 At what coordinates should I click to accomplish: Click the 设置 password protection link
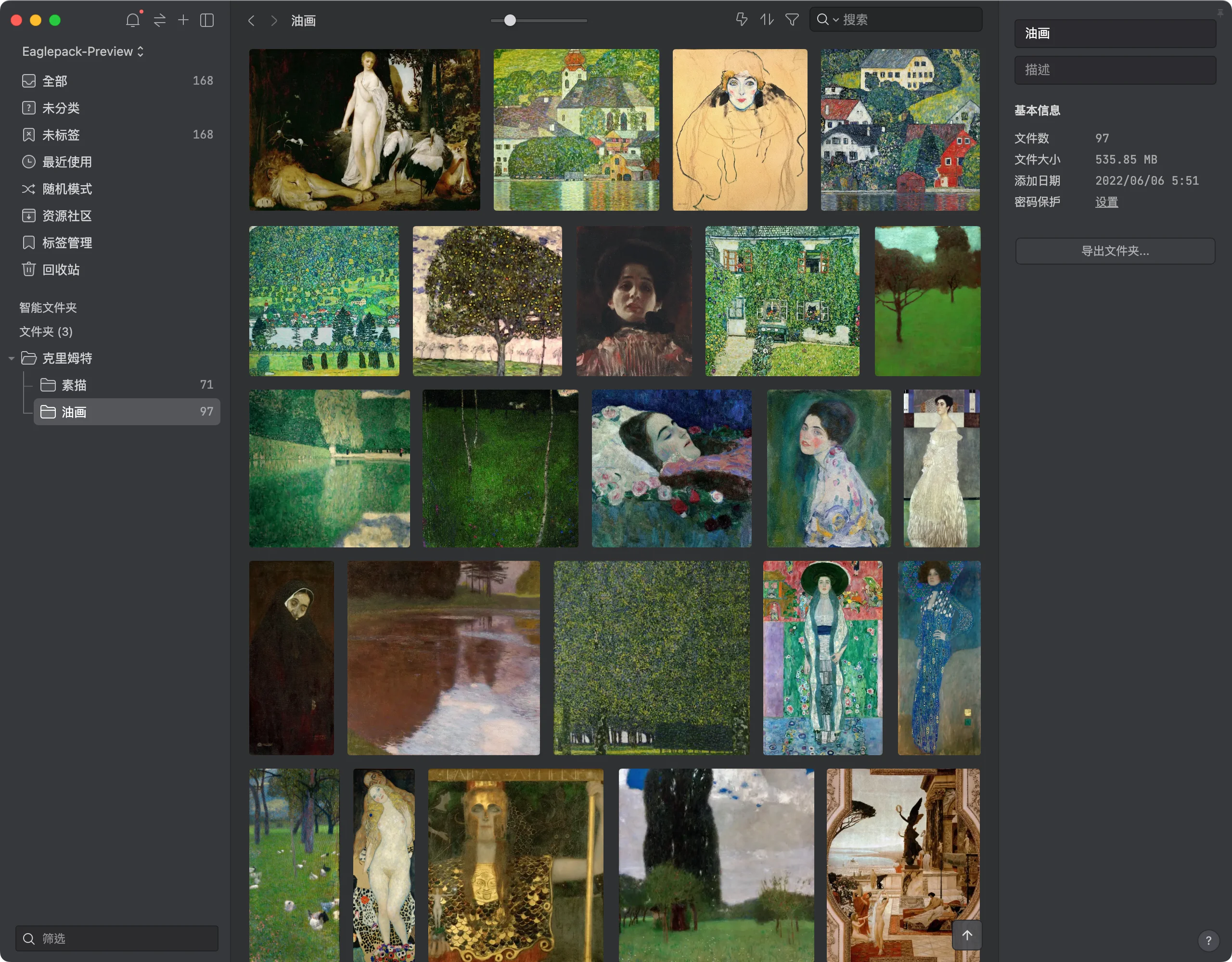pos(1106,202)
